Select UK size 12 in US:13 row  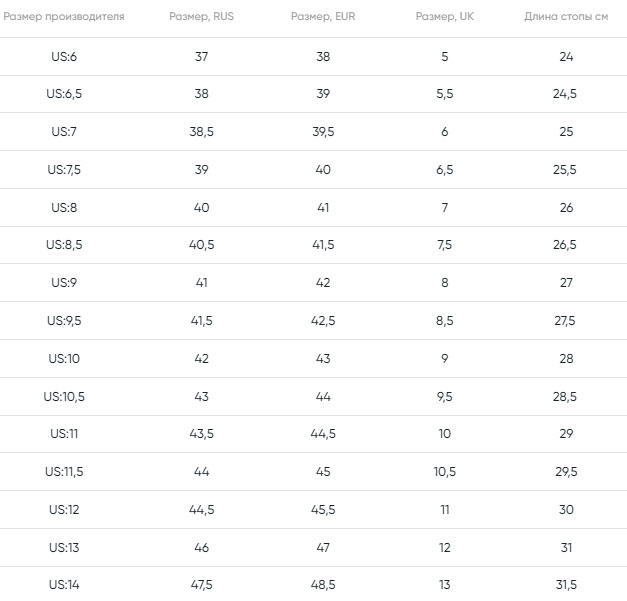[x=444, y=547]
